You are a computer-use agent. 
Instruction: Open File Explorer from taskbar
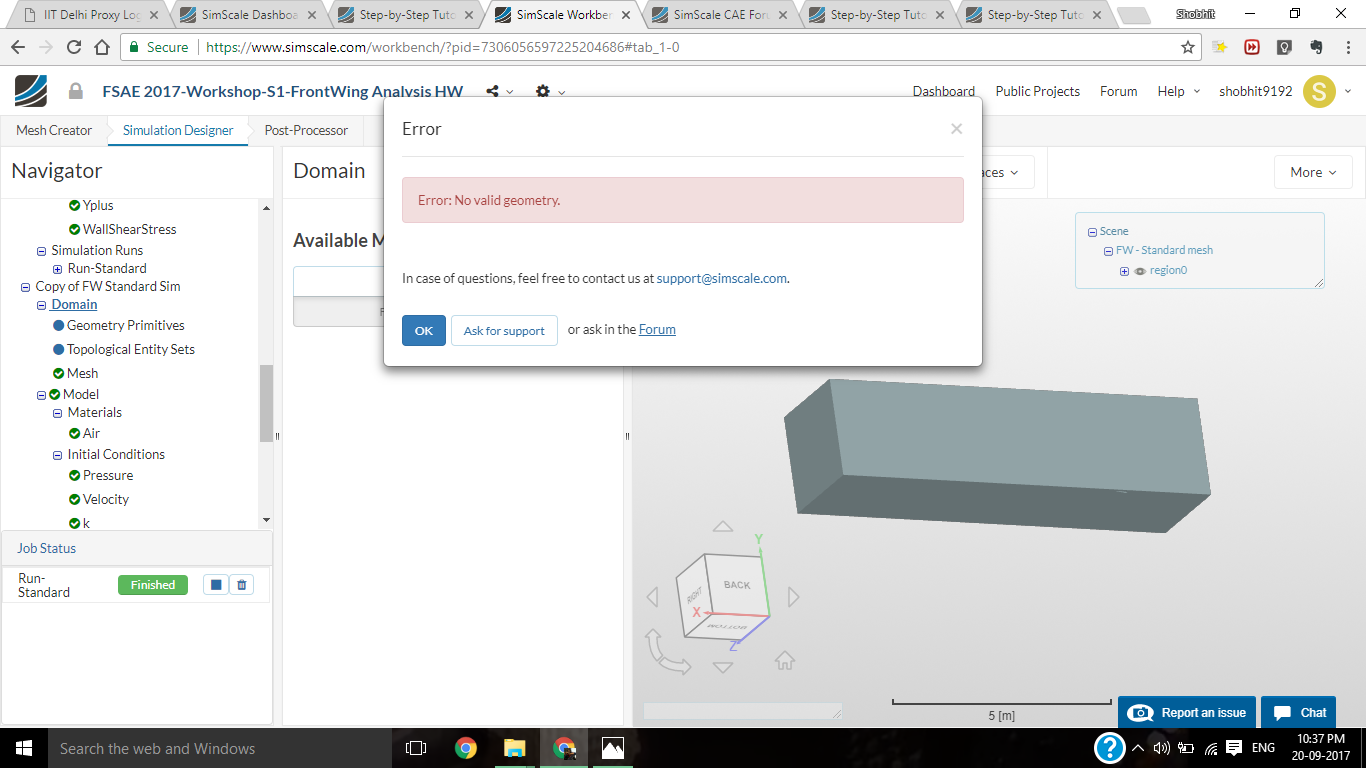pos(514,748)
